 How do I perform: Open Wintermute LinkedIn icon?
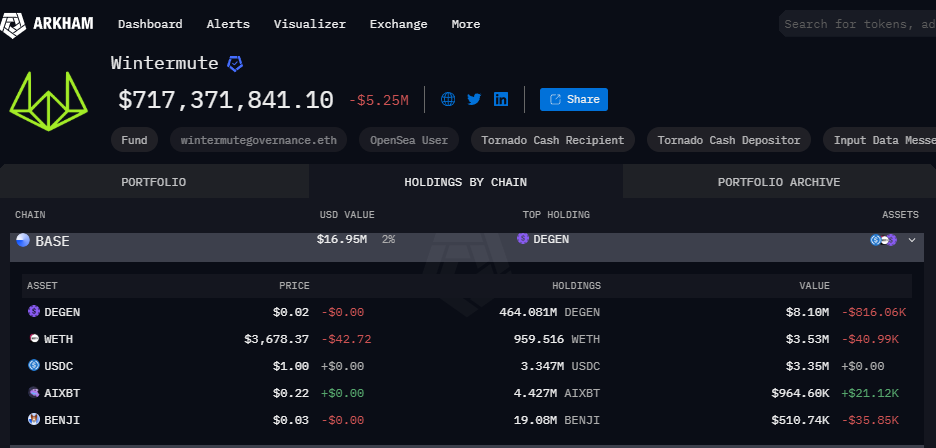point(501,99)
